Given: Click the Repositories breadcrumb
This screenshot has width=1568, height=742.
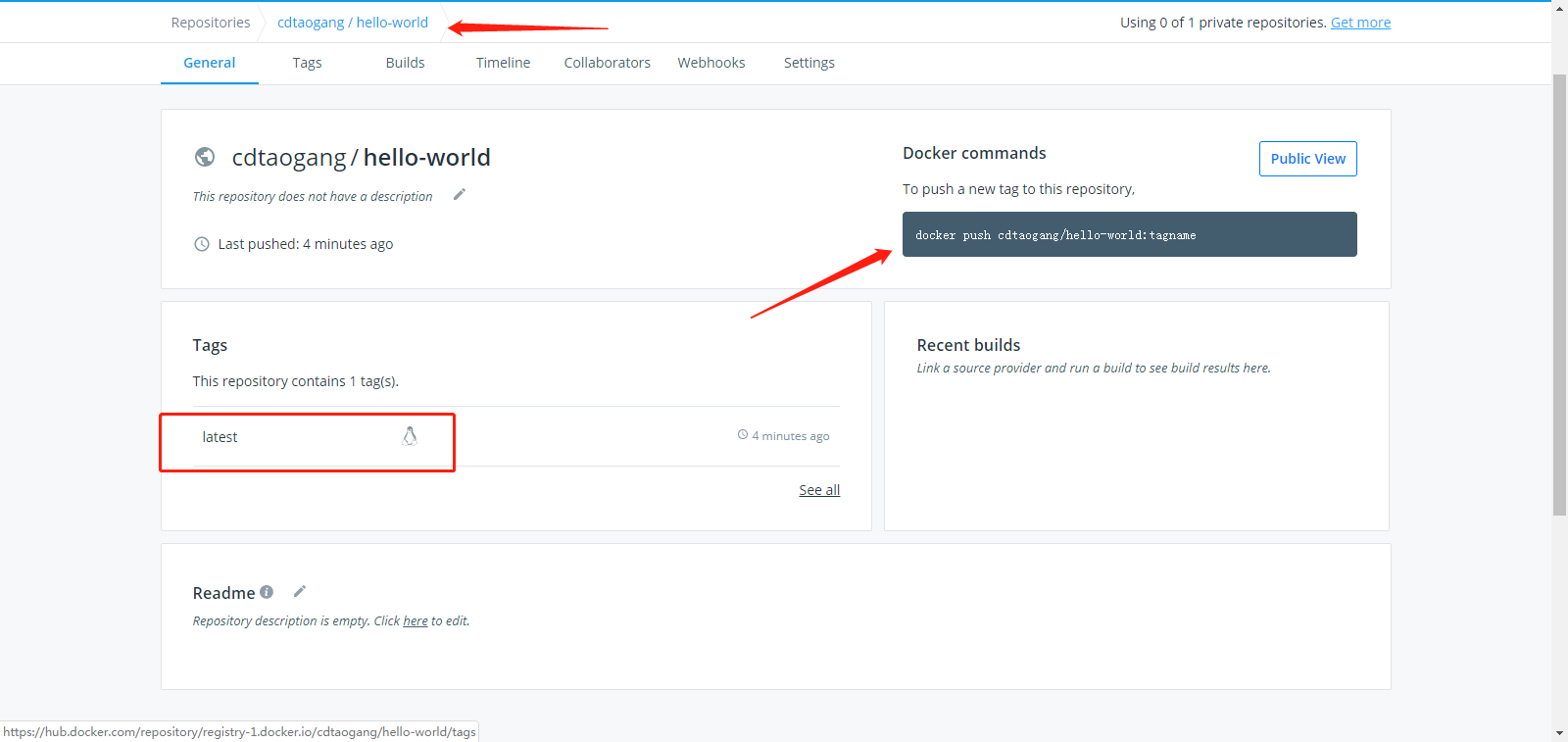Looking at the screenshot, I should pyautogui.click(x=211, y=23).
